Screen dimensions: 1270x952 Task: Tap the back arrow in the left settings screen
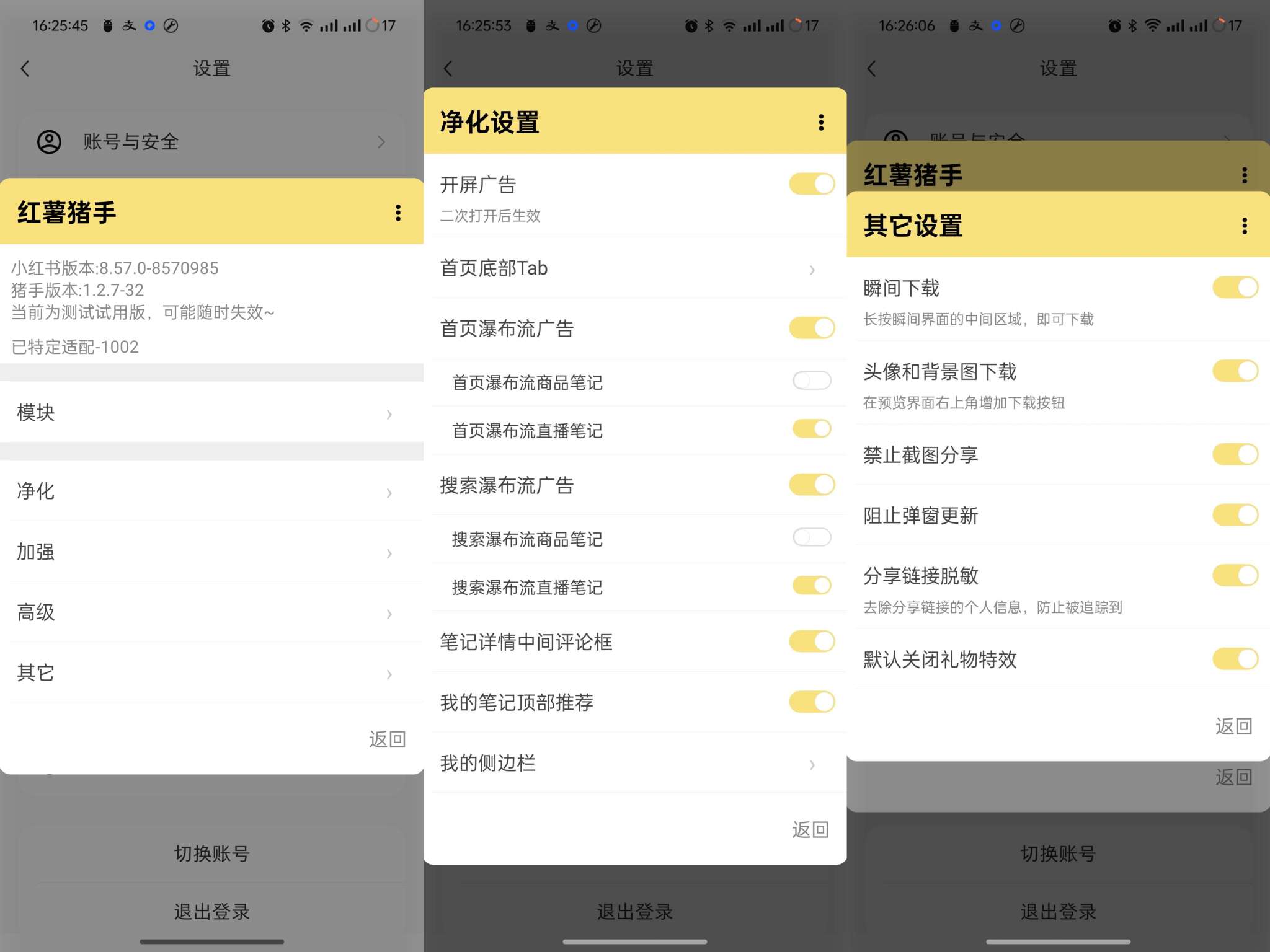pos(25,69)
